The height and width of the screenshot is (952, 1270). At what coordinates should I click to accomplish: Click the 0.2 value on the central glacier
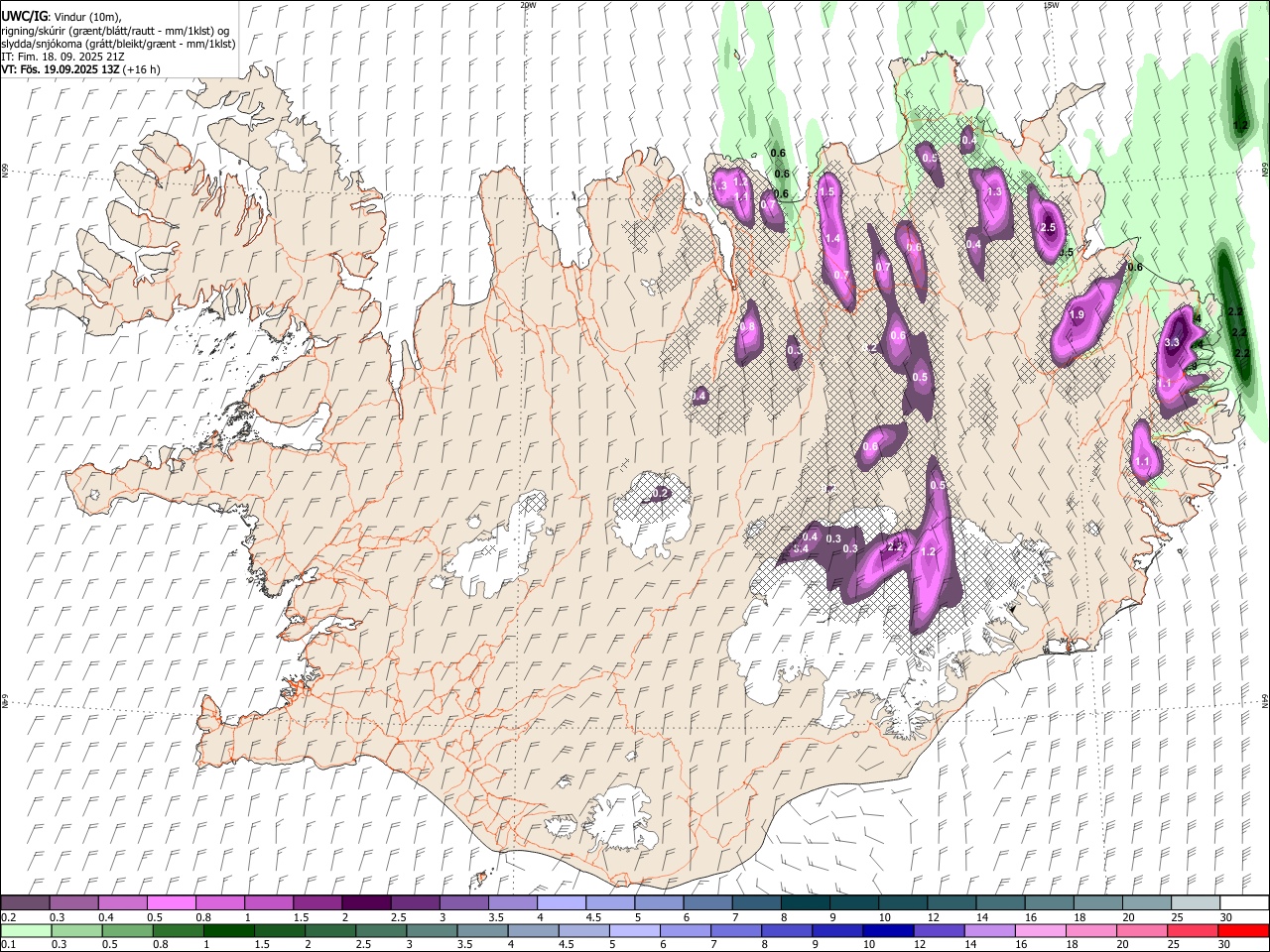click(661, 493)
